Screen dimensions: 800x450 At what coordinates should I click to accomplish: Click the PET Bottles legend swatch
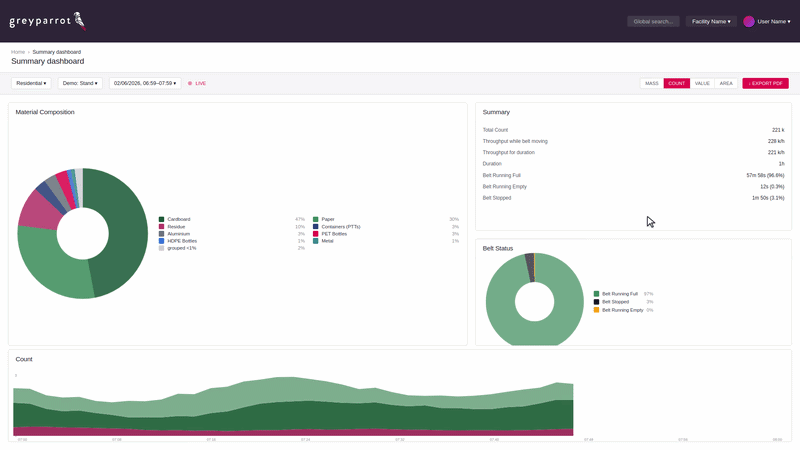(315, 234)
